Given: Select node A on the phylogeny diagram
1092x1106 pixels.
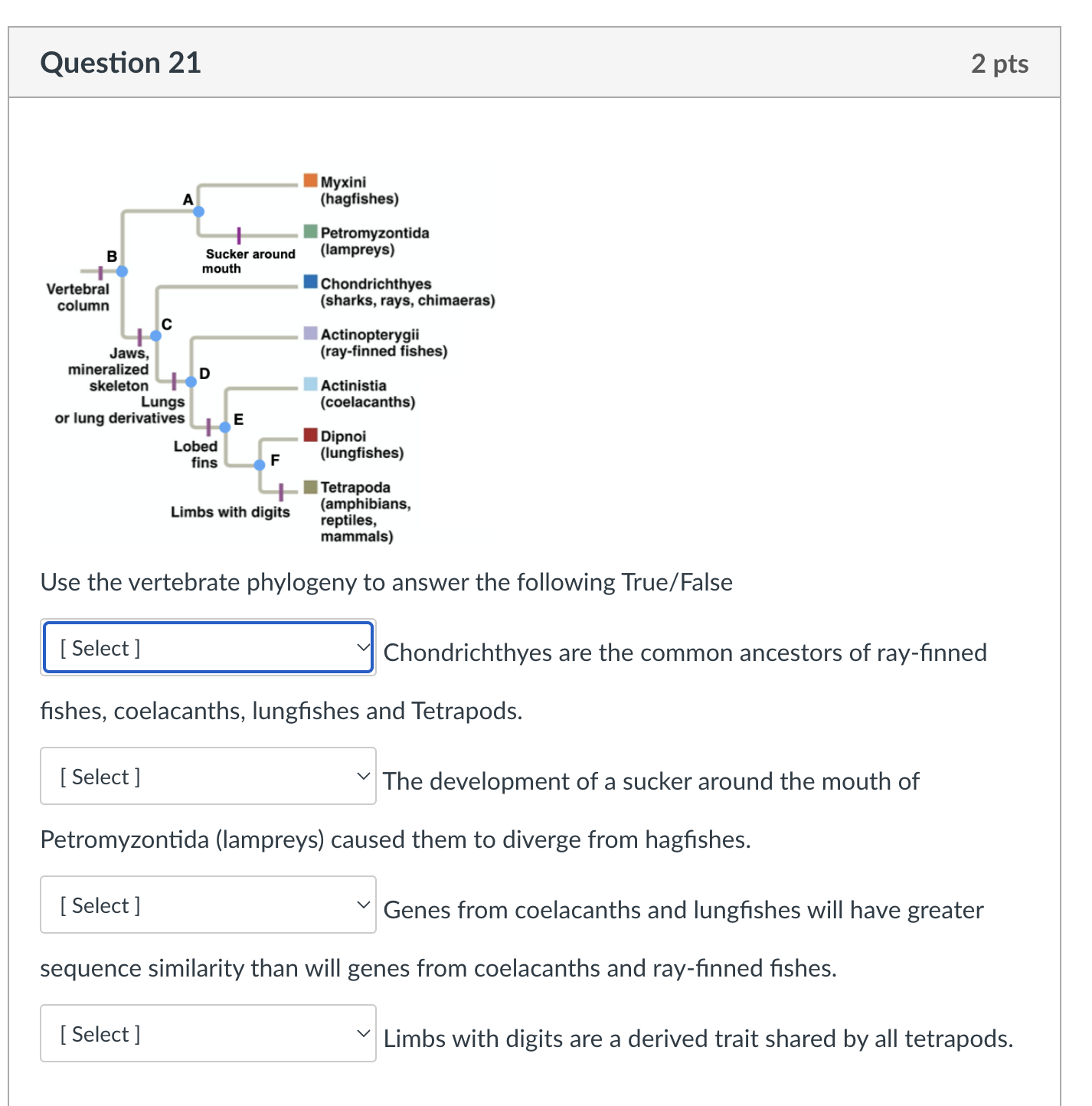Looking at the screenshot, I should point(198,211).
